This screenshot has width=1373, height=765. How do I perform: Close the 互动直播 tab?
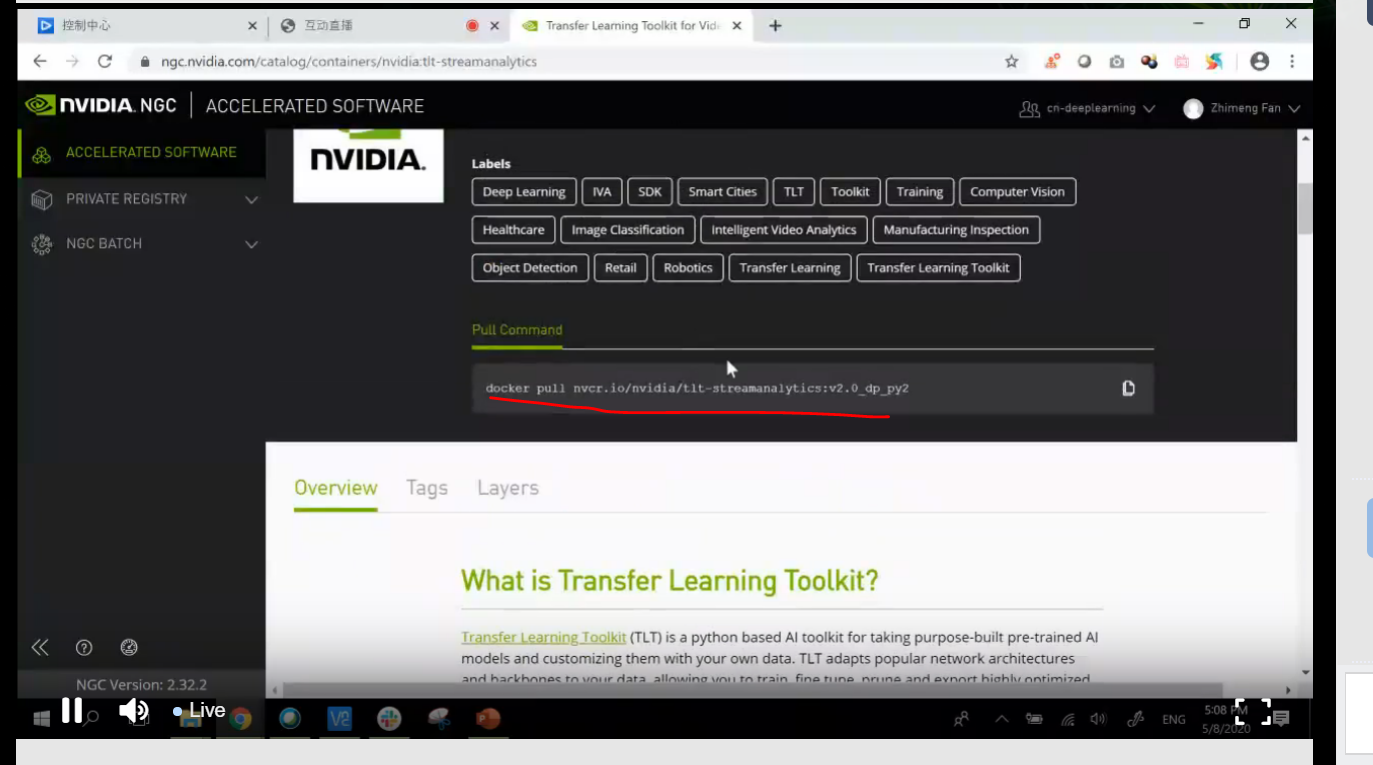coord(494,26)
